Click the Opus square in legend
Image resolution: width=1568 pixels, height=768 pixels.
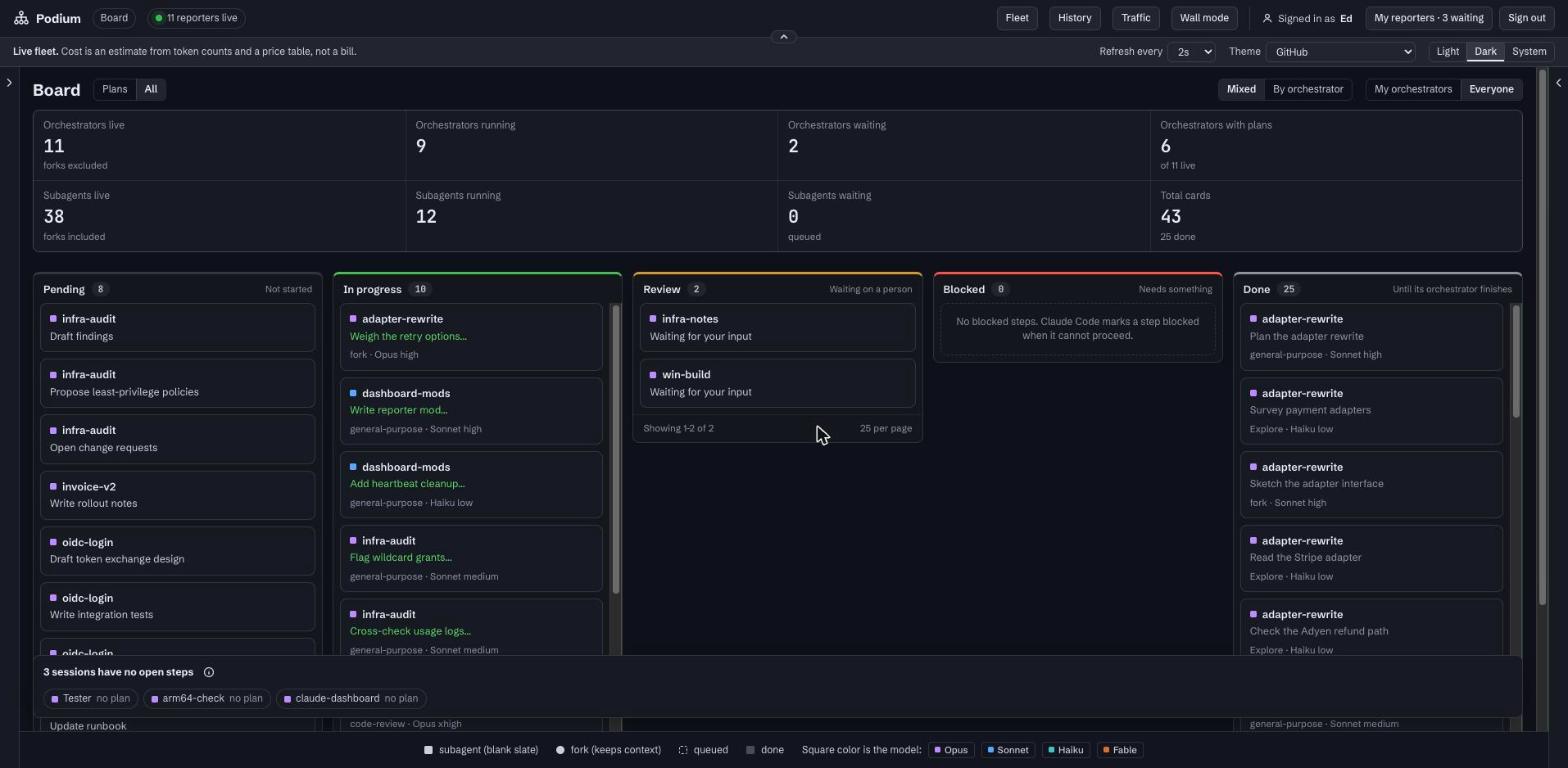(x=937, y=750)
